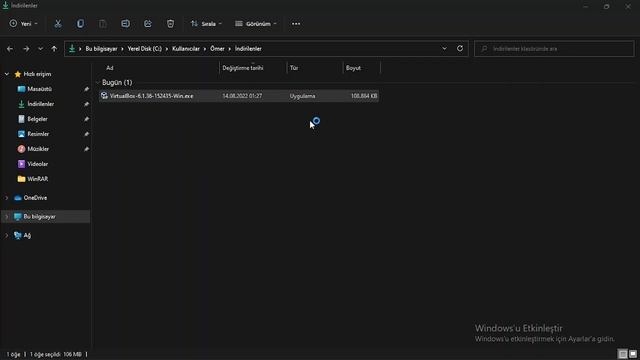The width and height of the screenshot is (640, 360).
Task: Click the Copy icon in toolbar
Action: (x=80, y=24)
